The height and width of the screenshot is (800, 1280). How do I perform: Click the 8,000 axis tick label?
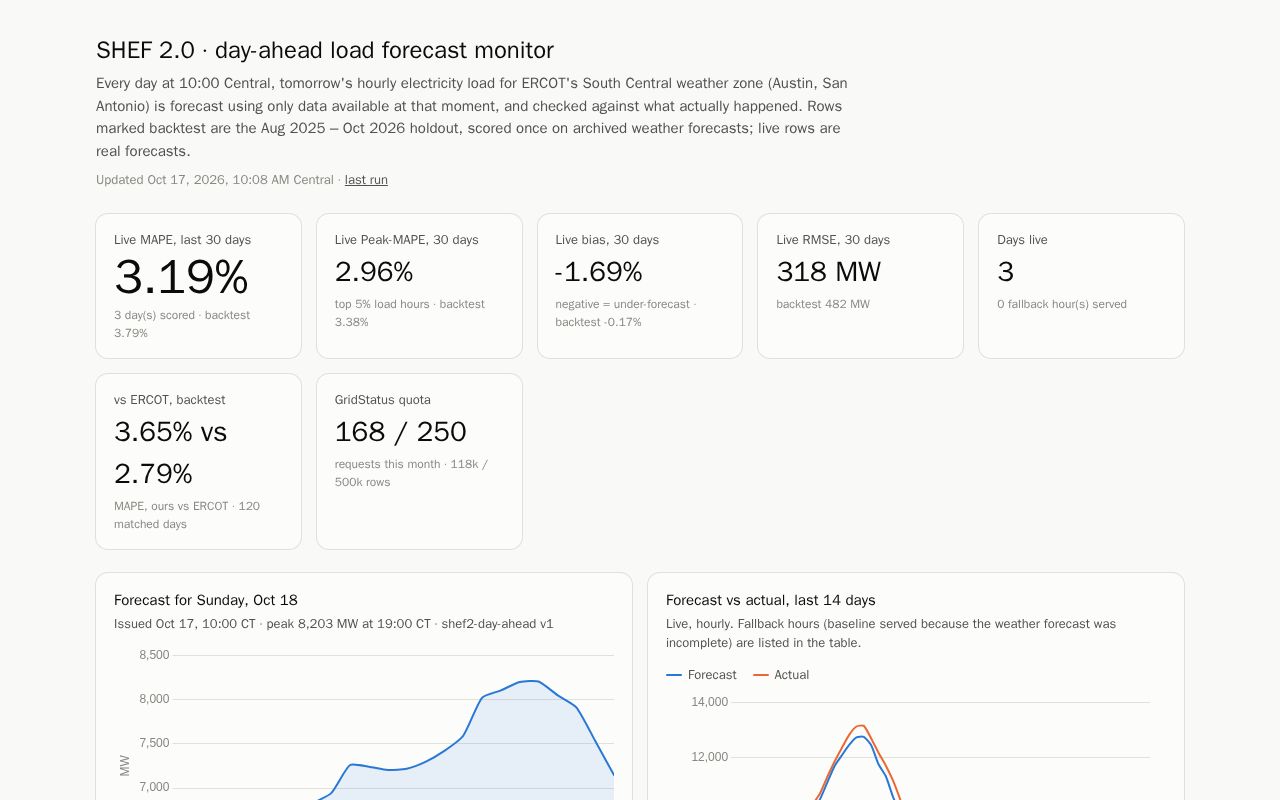(154, 699)
